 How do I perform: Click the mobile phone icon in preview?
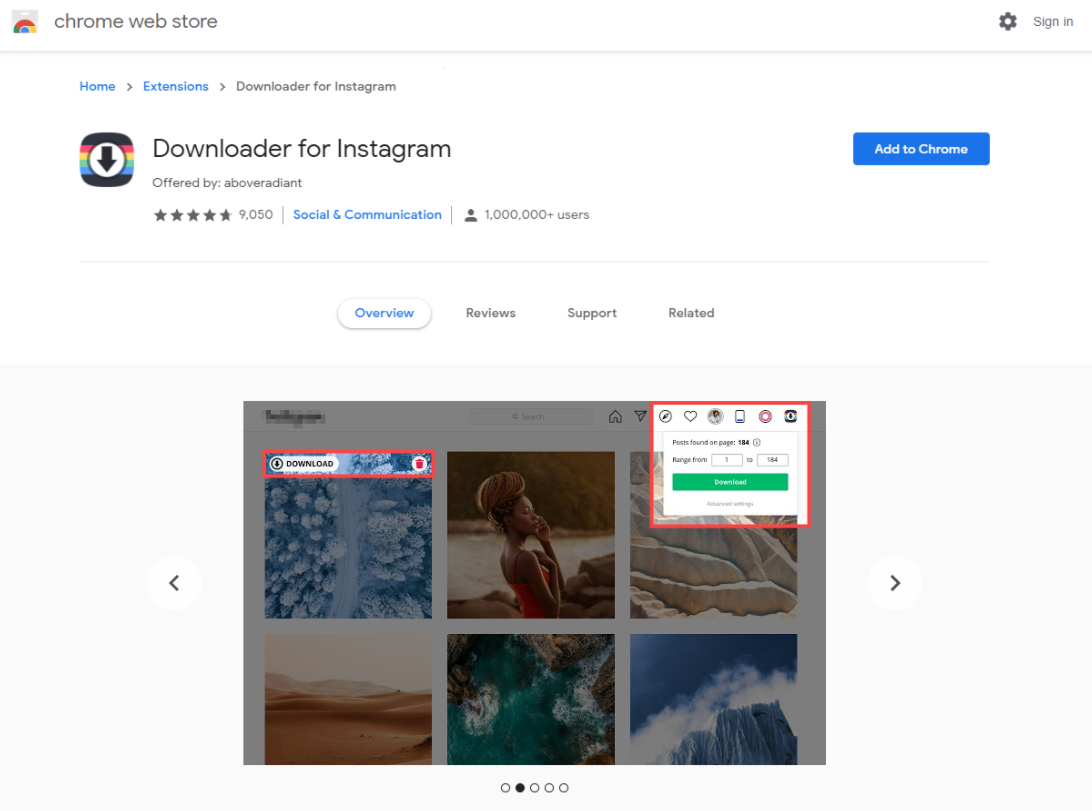pyautogui.click(x=740, y=416)
